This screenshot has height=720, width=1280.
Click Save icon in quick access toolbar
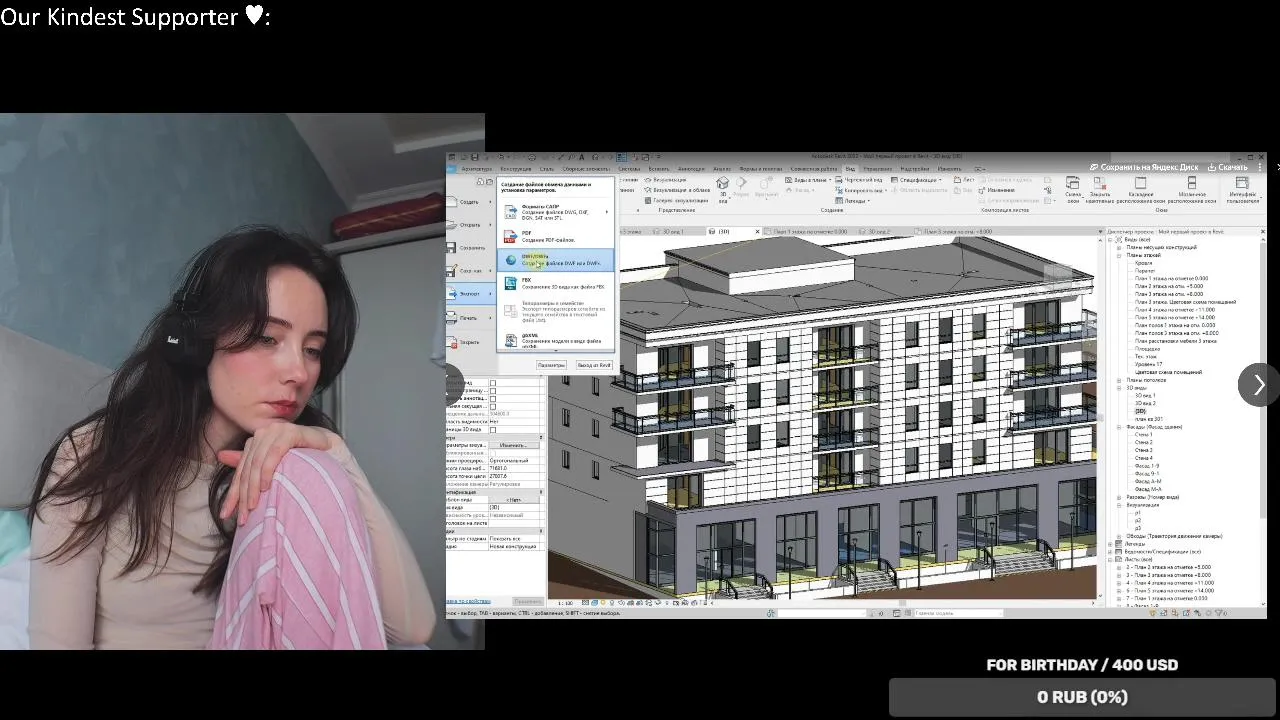click(x=475, y=157)
